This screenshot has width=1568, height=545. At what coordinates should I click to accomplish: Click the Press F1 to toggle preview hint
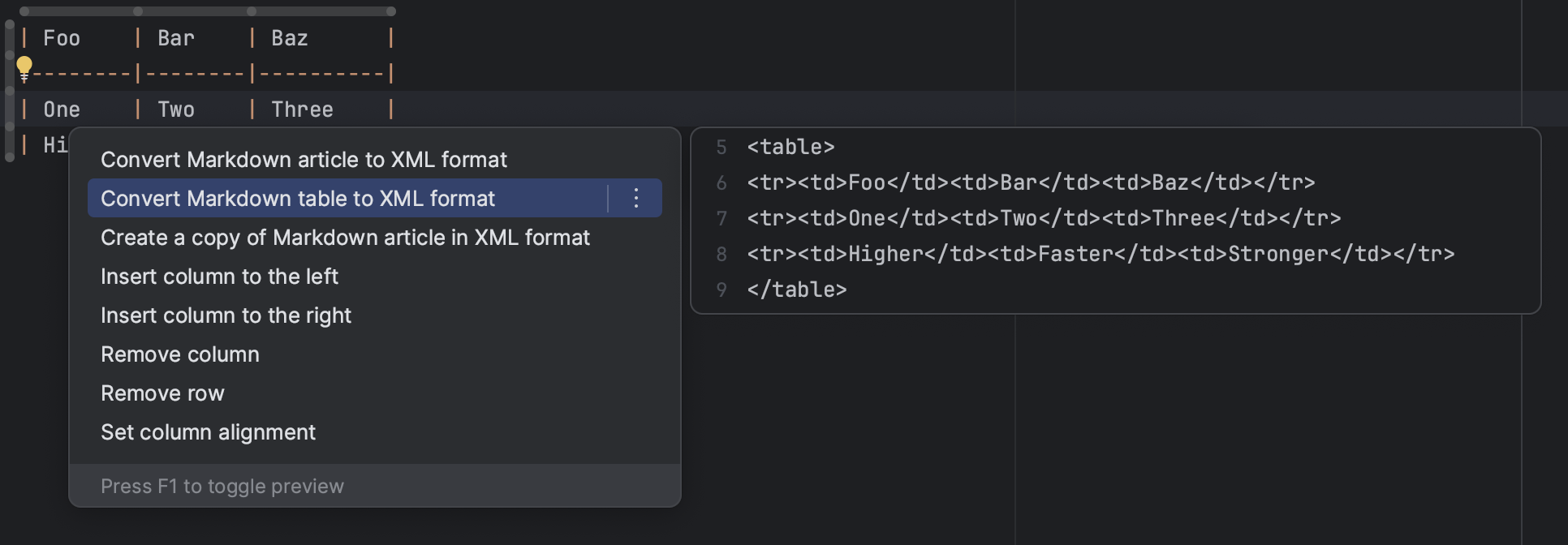pyautogui.click(x=222, y=487)
